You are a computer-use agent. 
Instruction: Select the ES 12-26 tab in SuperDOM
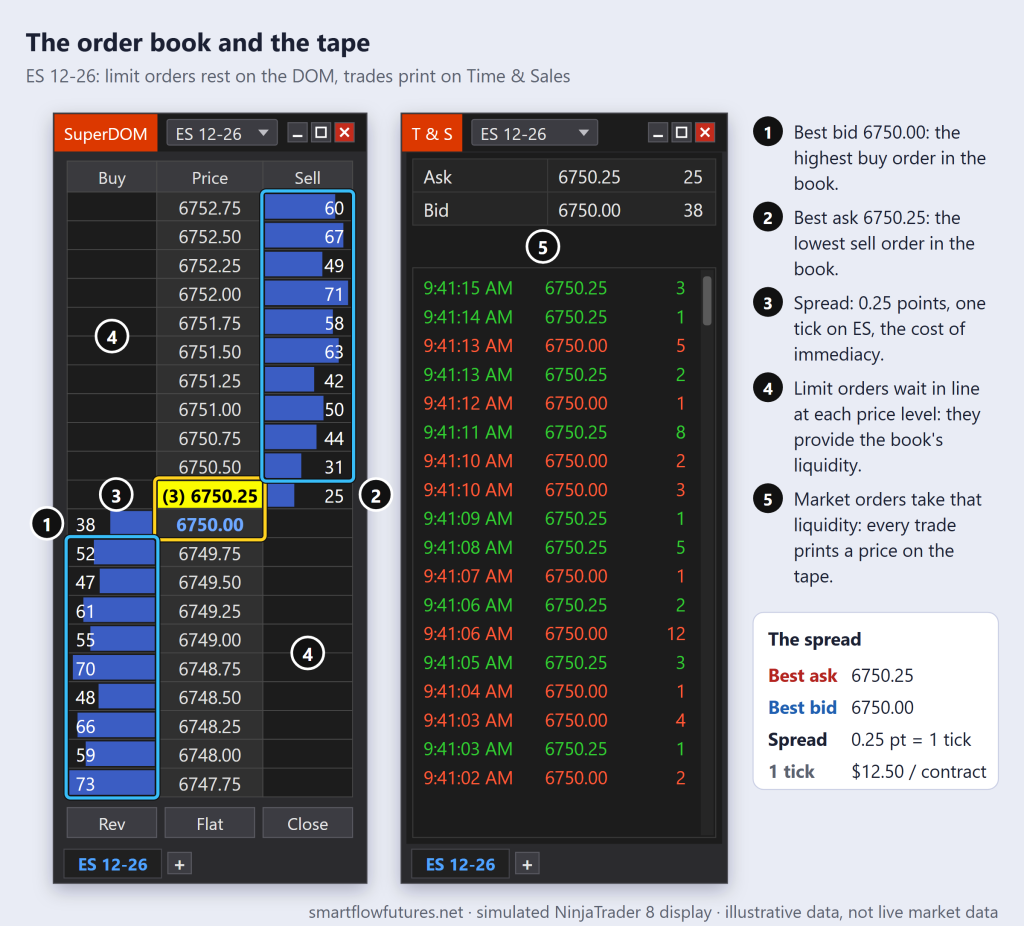(112, 865)
